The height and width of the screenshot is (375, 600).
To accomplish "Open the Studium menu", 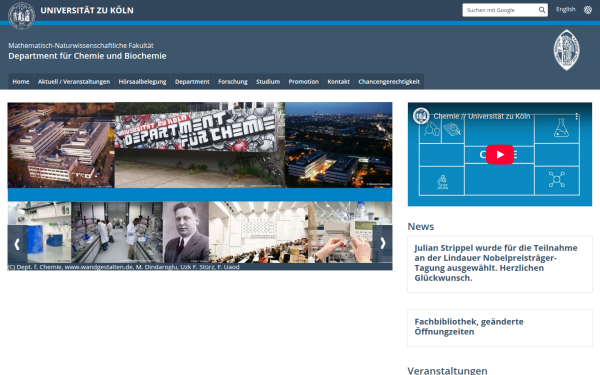I will (268, 82).
